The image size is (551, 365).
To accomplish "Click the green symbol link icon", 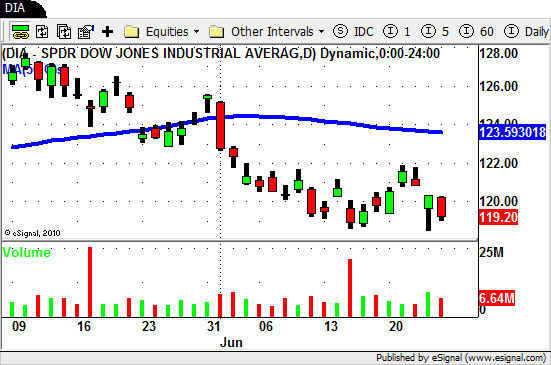I will tap(20, 32).
